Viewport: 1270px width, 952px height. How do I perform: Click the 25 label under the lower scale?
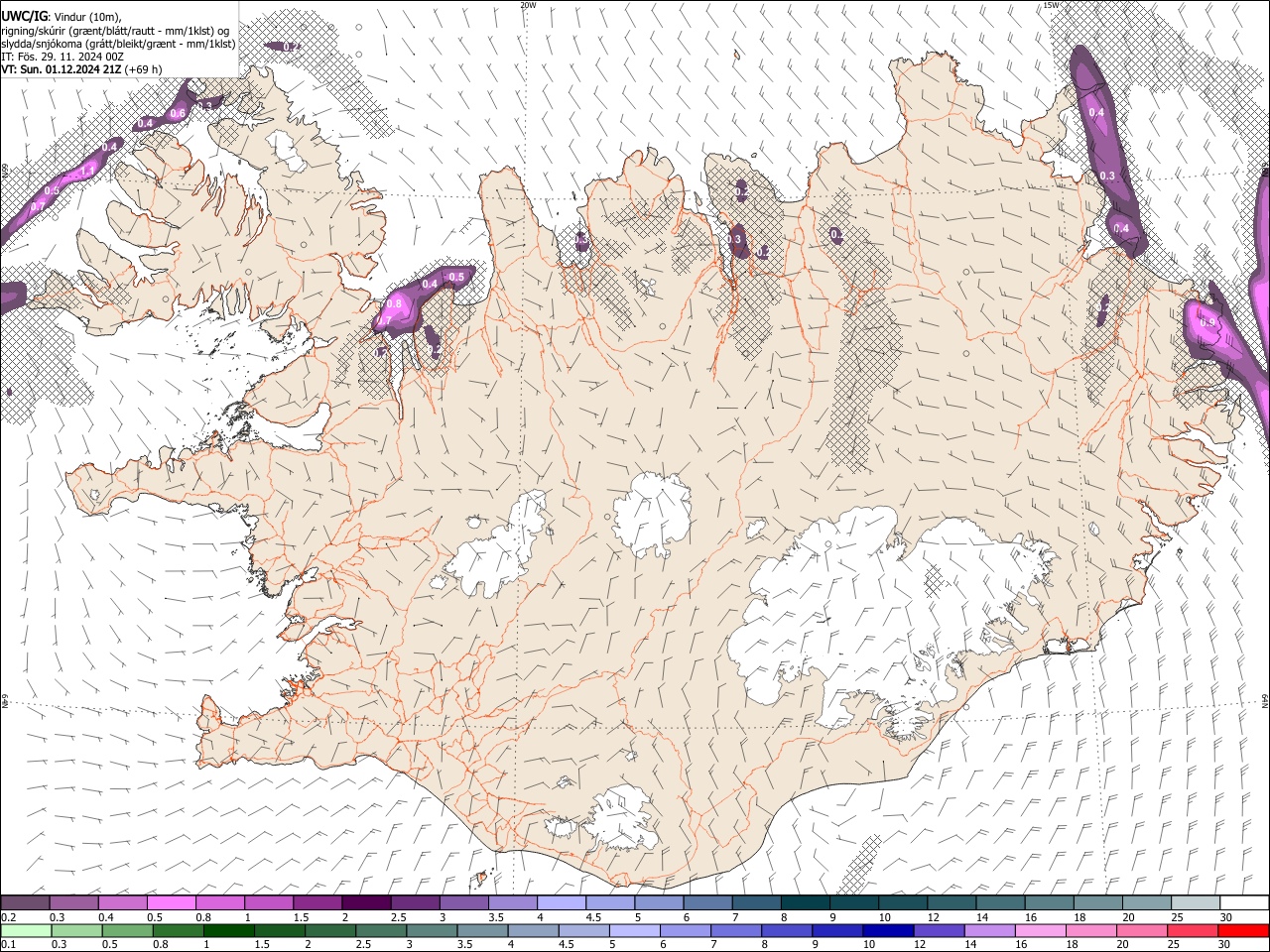(x=1174, y=945)
